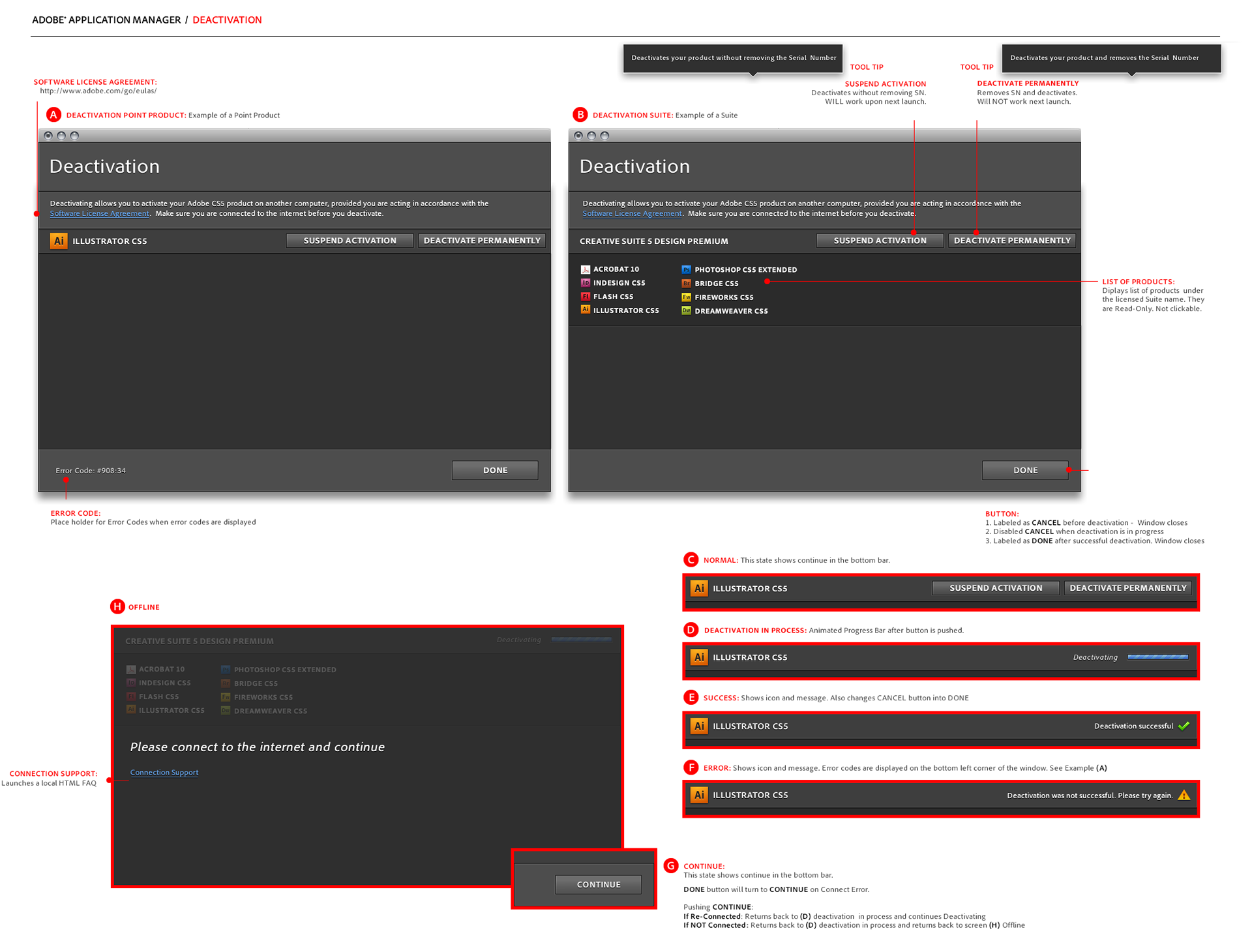1252x952 pixels.
Task: Click the Dreamweaver CS5 icon
Action: tap(686, 311)
